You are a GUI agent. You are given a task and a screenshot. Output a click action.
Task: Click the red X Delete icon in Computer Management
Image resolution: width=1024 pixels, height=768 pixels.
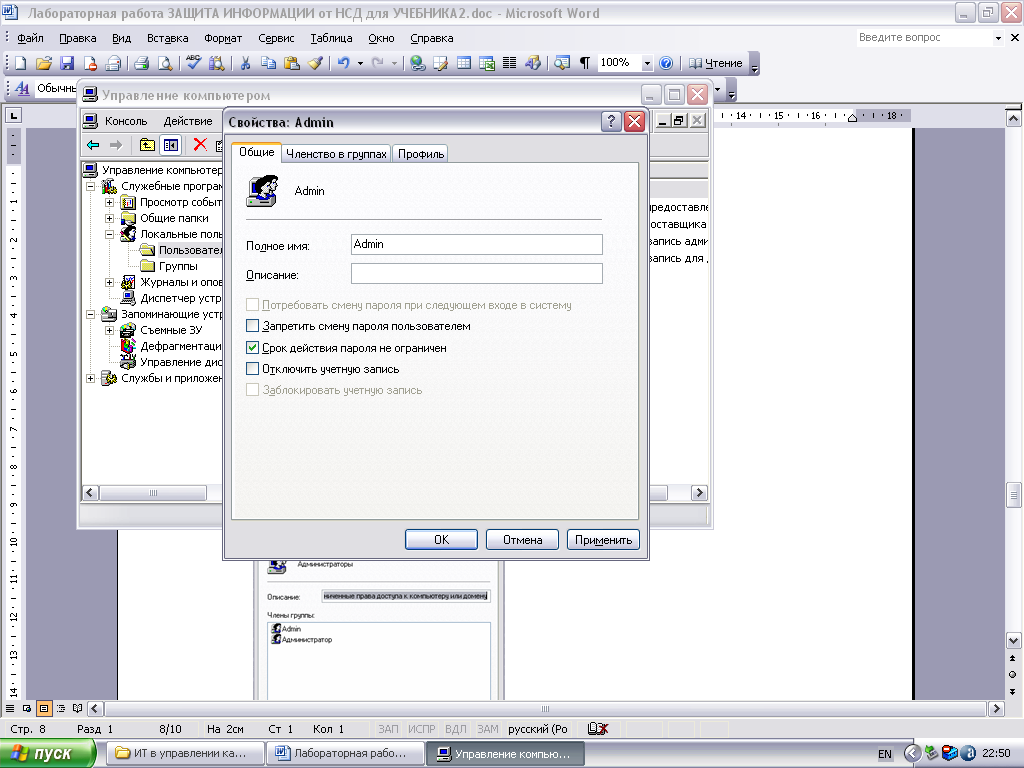(x=200, y=145)
